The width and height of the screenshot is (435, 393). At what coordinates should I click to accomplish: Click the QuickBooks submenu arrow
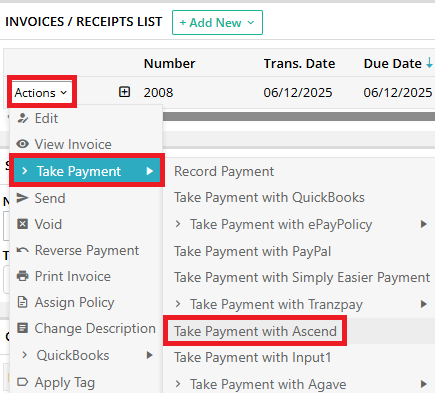click(150, 355)
